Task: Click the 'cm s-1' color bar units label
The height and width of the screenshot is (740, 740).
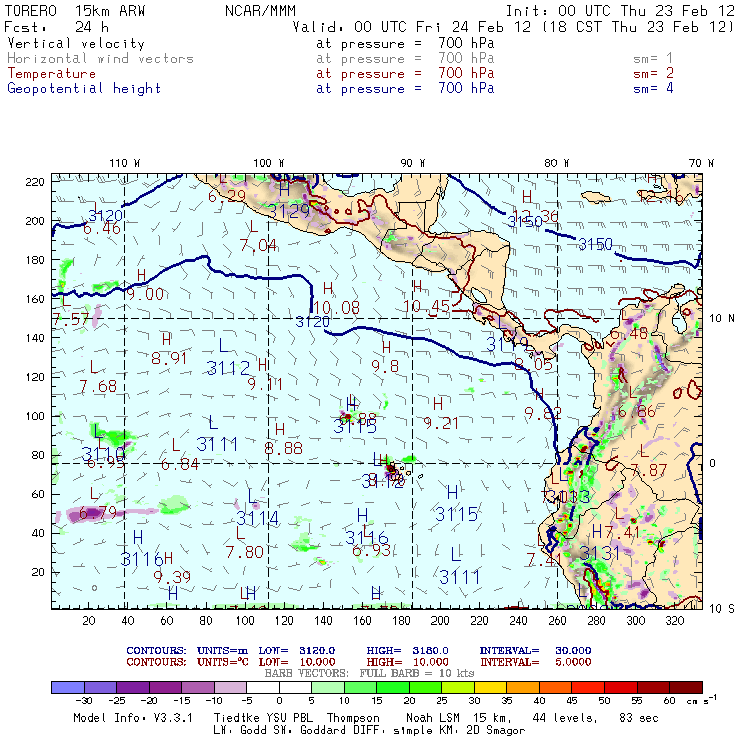Action: click(701, 700)
